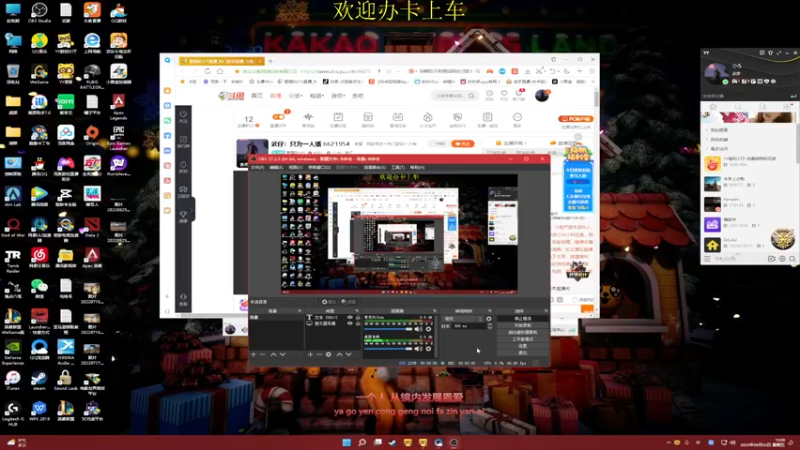Open the Sound Lock desktop shortcut
The height and width of the screenshot is (450, 800).
tap(65, 381)
